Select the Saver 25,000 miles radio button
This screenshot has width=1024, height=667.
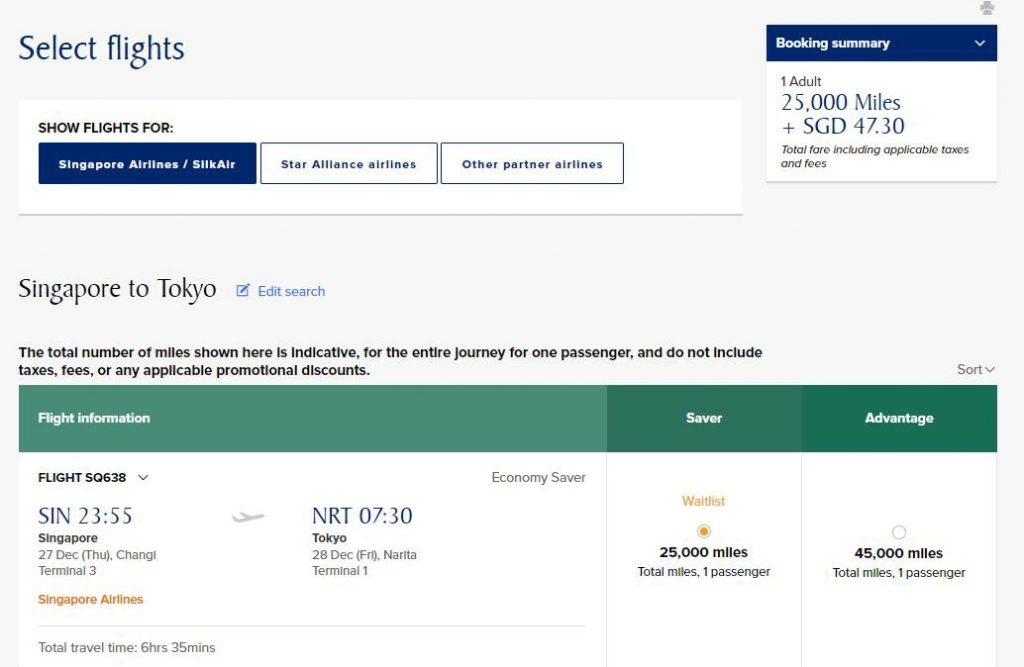pyautogui.click(x=704, y=531)
